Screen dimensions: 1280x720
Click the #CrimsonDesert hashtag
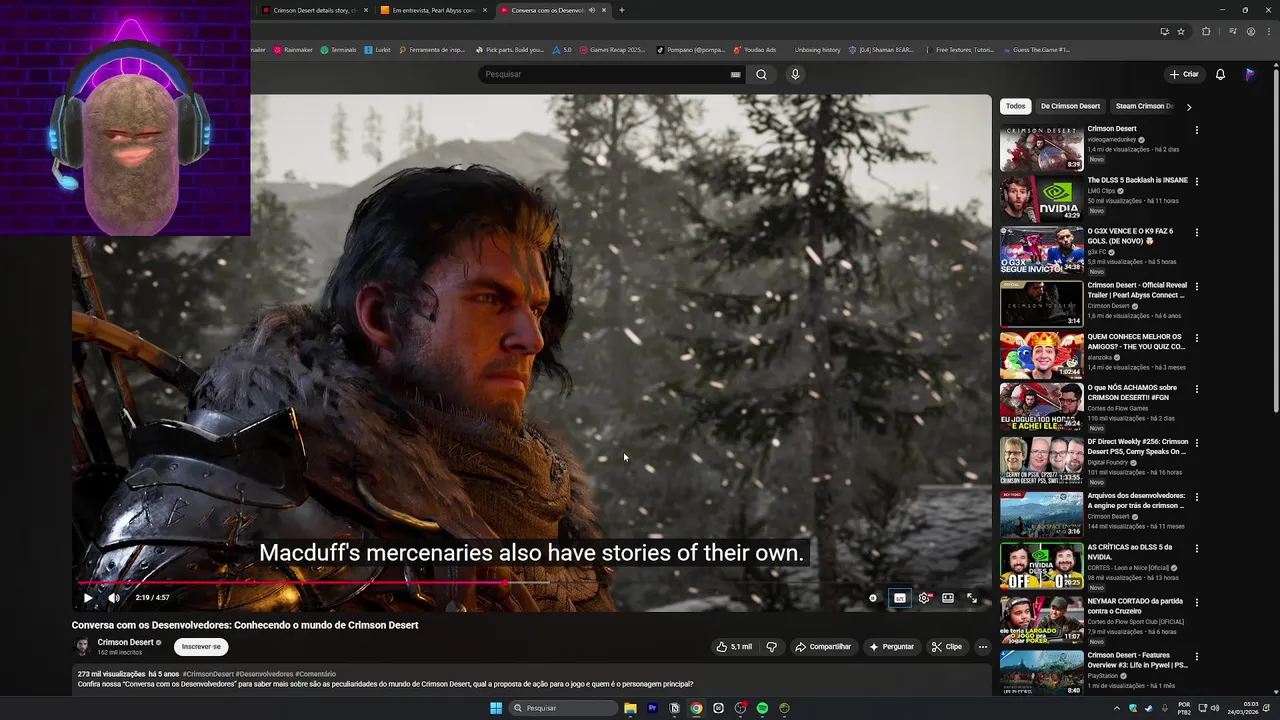pyautogui.click(x=208, y=674)
